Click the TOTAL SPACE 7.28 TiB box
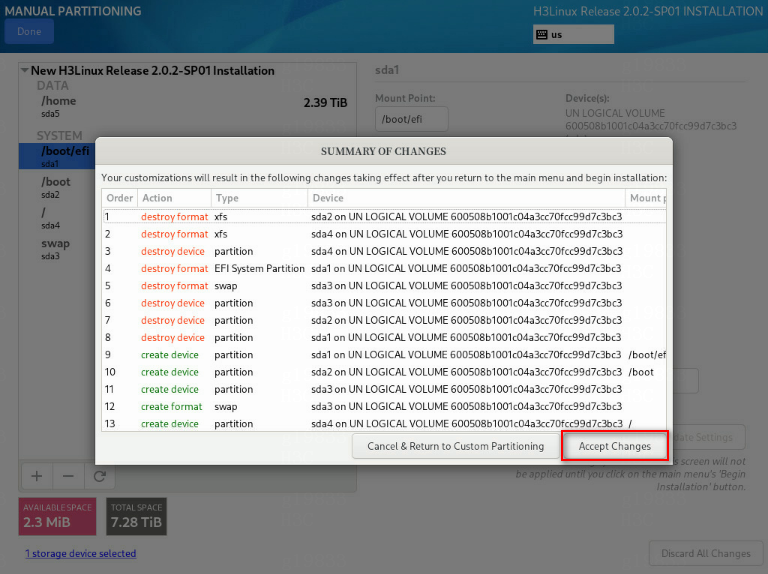 point(137,517)
